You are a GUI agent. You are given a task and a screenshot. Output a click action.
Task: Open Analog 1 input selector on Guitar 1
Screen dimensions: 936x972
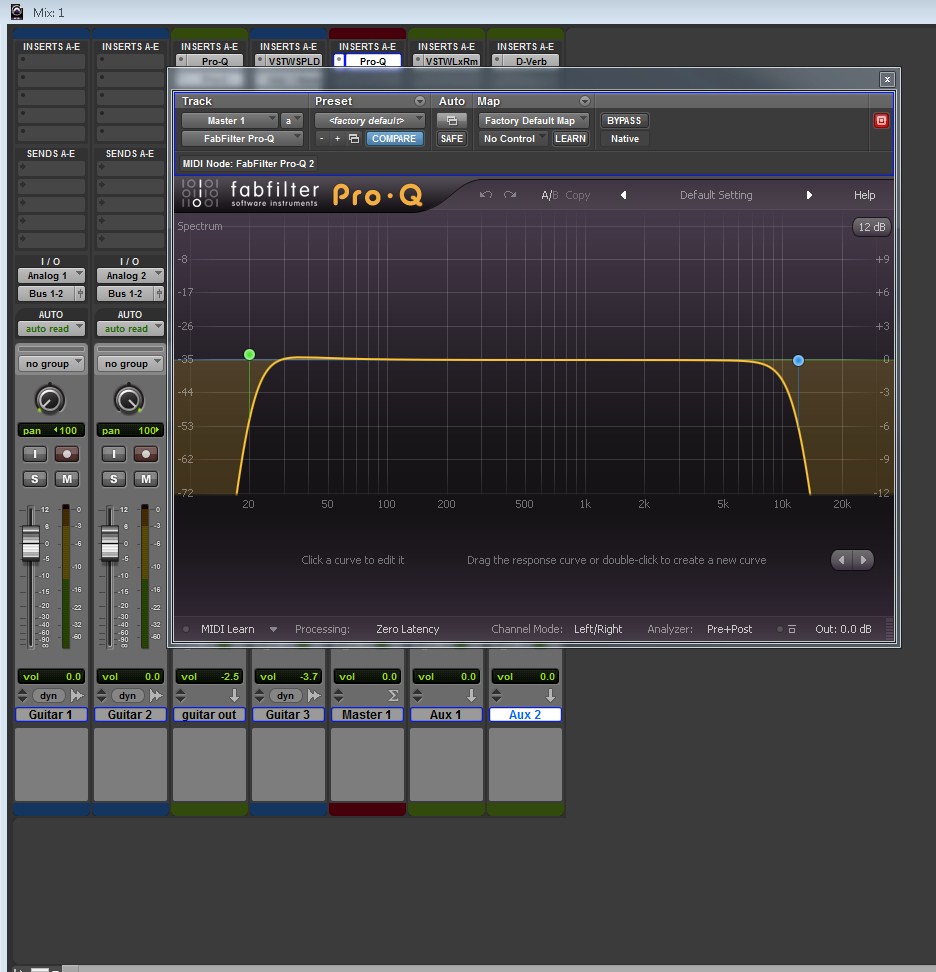tap(51, 276)
